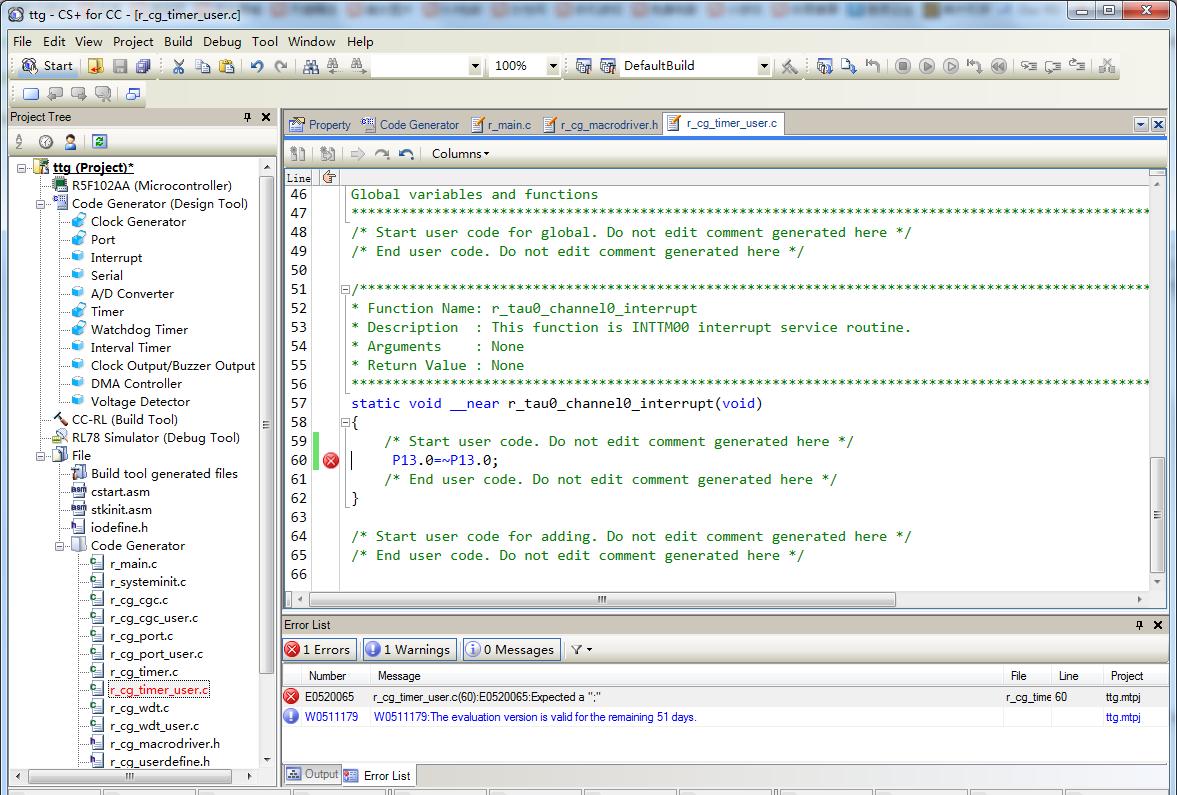This screenshot has height=795, width=1177.
Task: Switch to the Property tab
Action: (321, 125)
